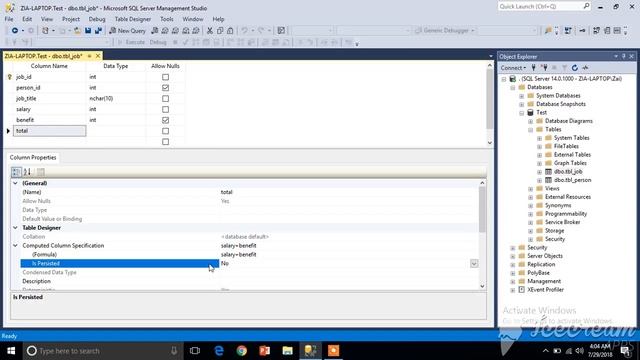Uncheck Allow Nulls for benefit
This screenshot has width=640, height=360.
click(x=165, y=120)
